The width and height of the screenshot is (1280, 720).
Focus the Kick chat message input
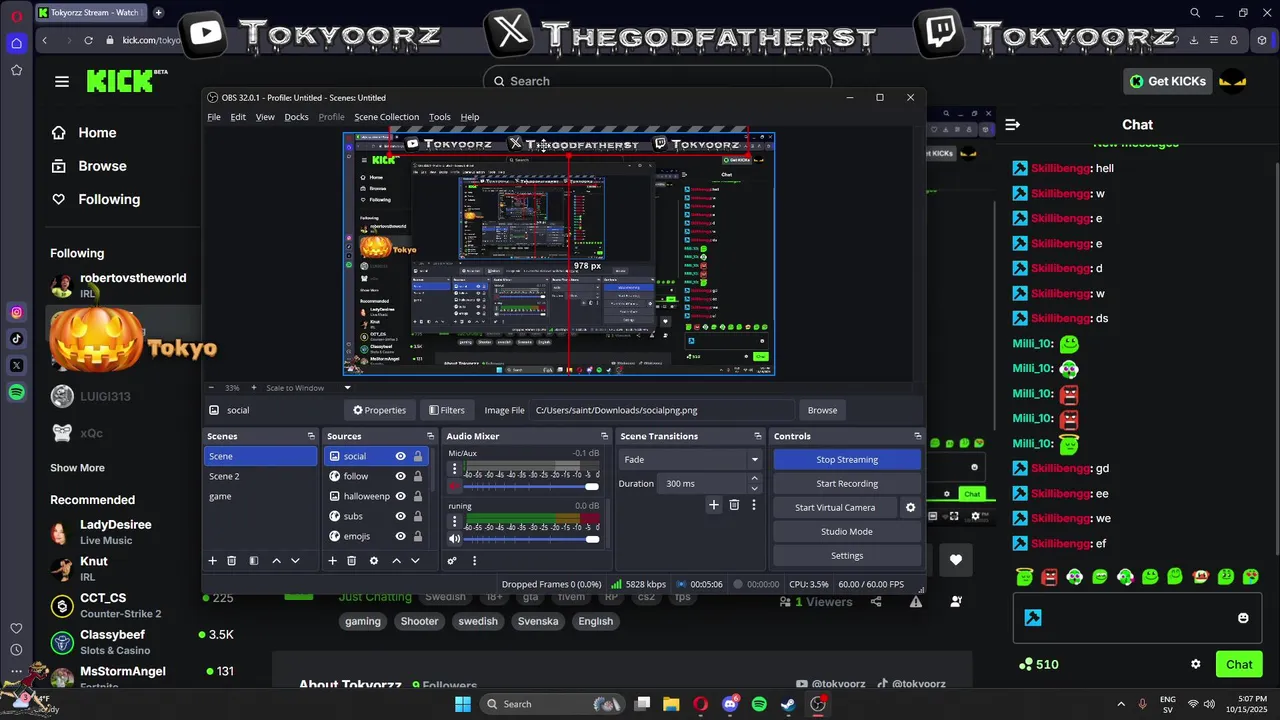[x=1138, y=618]
